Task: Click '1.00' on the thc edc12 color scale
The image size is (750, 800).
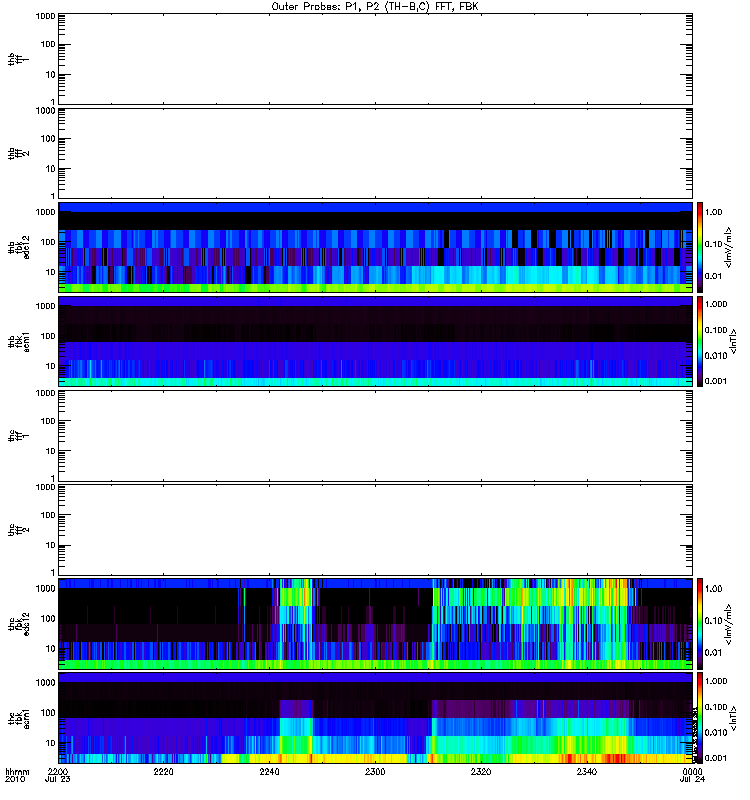Action: [713, 589]
